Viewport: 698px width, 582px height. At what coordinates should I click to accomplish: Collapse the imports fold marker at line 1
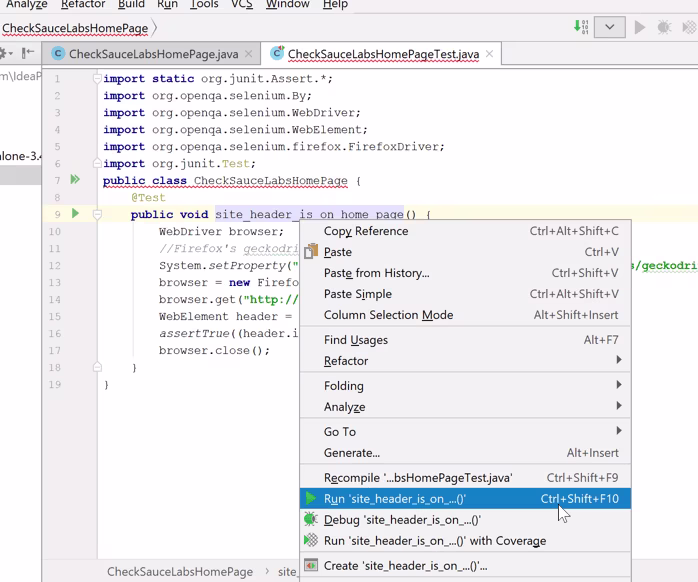[97, 78]
